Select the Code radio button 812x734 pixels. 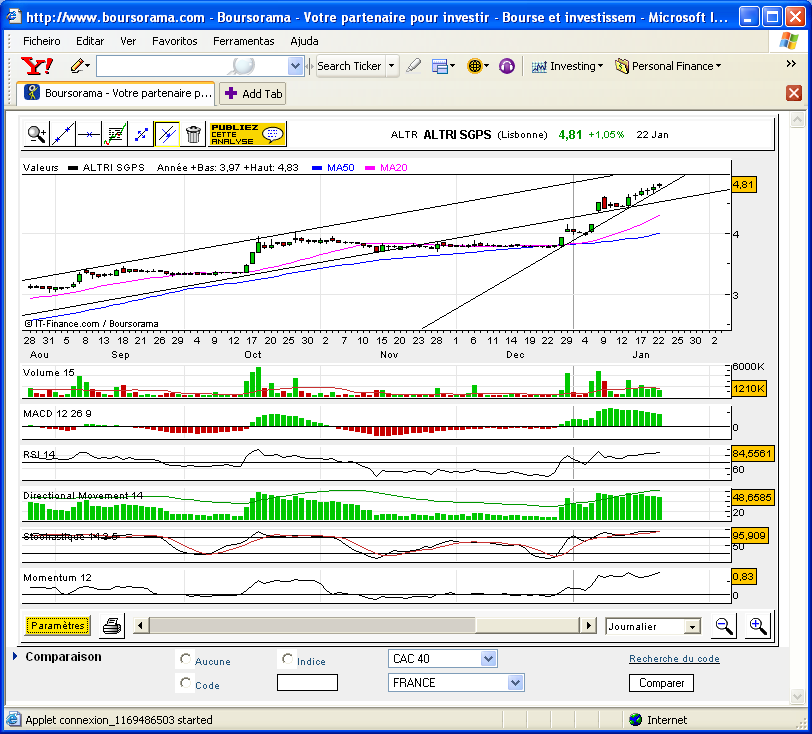pyautogui.click(x=185, y=683)
